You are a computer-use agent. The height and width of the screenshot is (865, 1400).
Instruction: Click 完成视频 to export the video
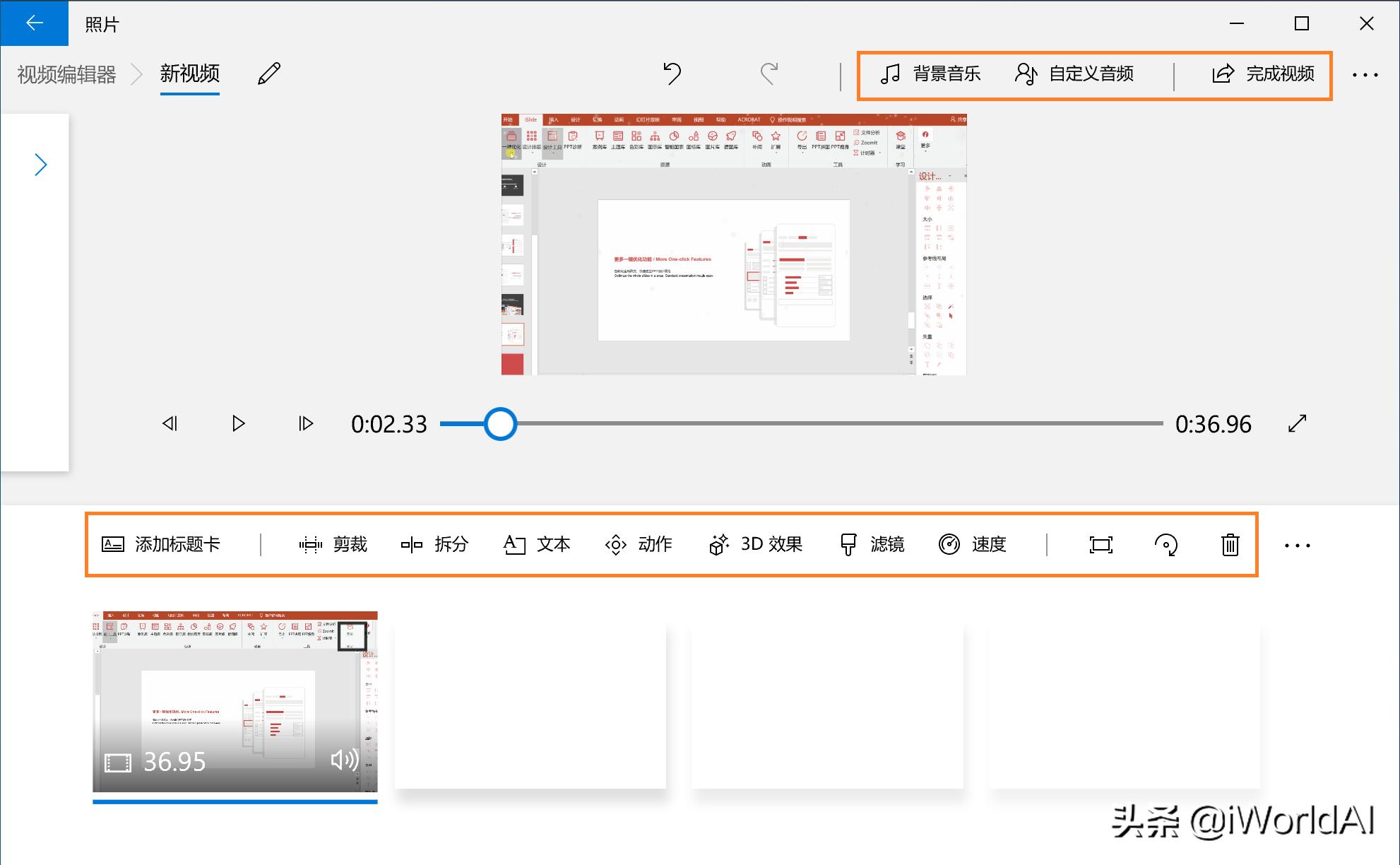coord(1264,74)
